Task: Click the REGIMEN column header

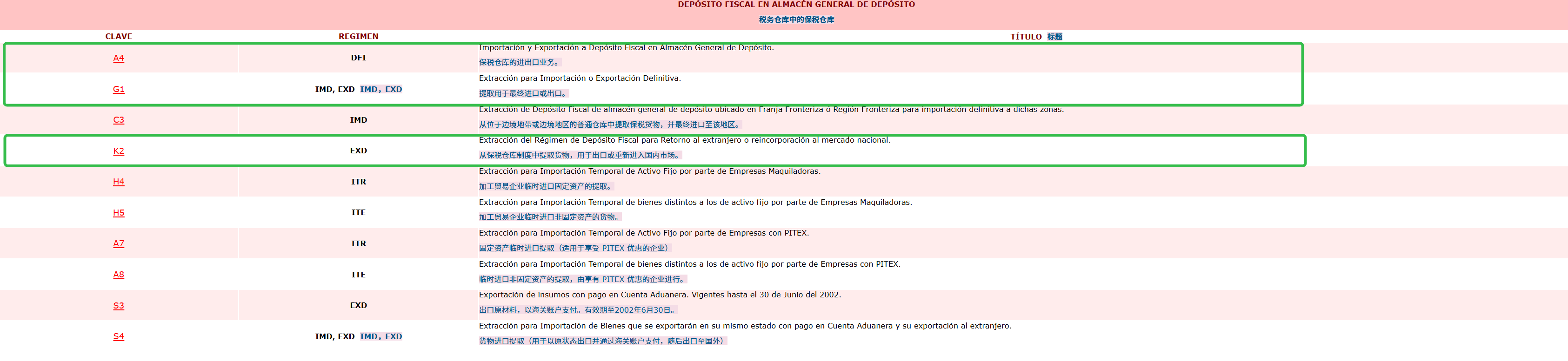Action: coord(358,36)
